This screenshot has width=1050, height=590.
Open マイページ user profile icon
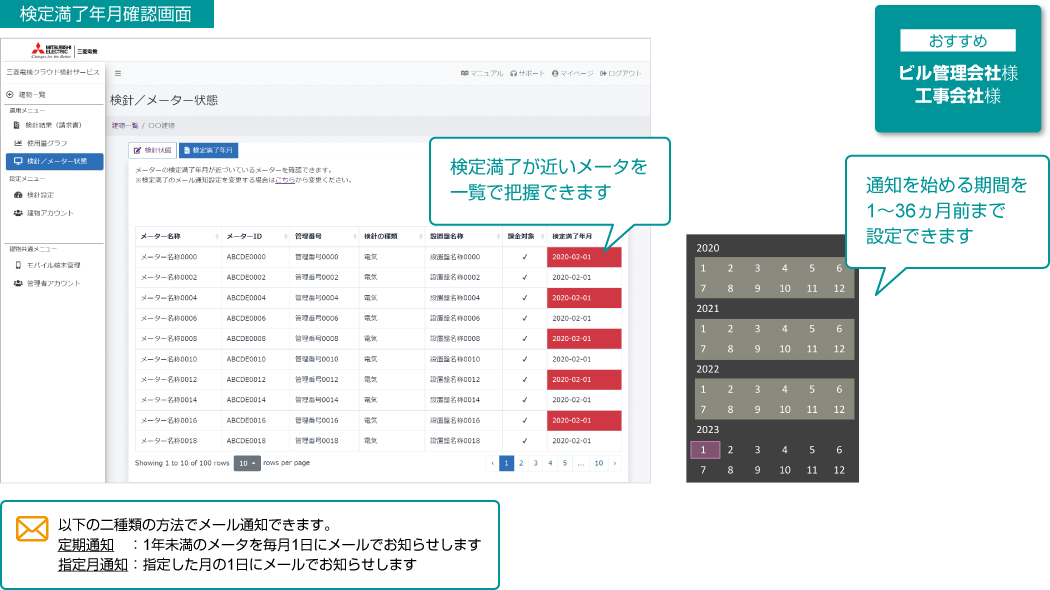coord(555,73)
